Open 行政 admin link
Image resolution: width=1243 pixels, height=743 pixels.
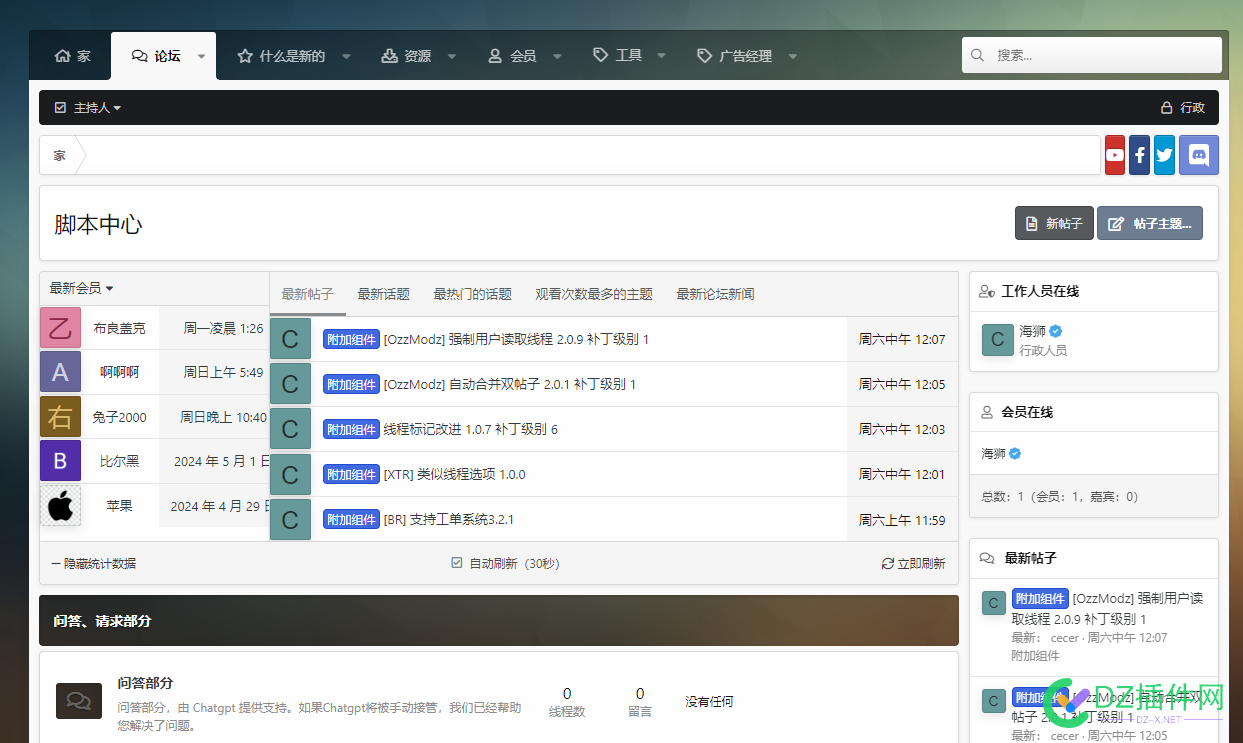coord(1182,107)
